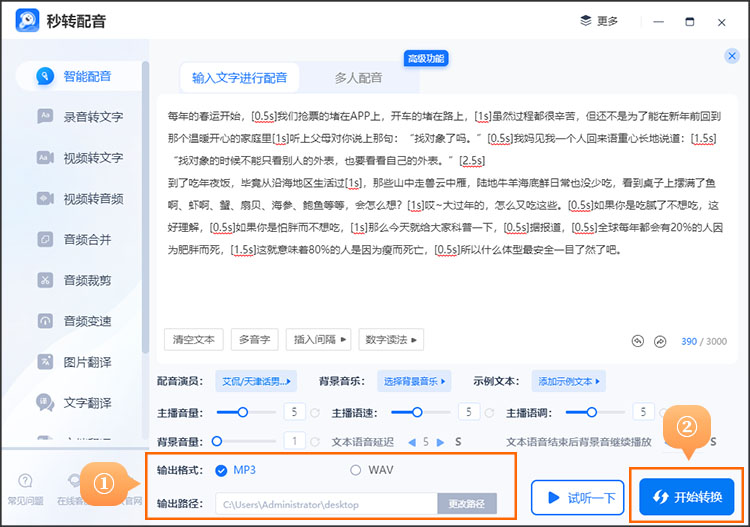Click the undo arrow icon beside character count

click(x=638, y=341)
